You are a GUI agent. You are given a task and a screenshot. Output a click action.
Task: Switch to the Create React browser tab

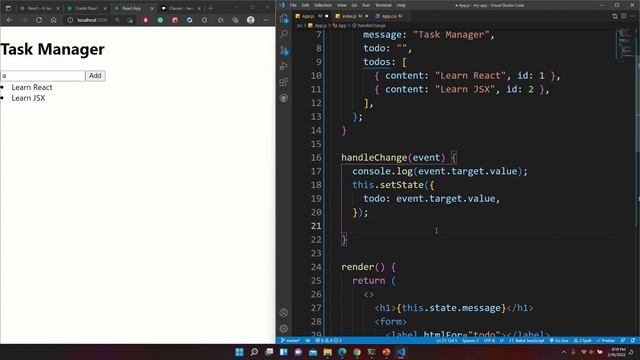(x=86, y=8)
